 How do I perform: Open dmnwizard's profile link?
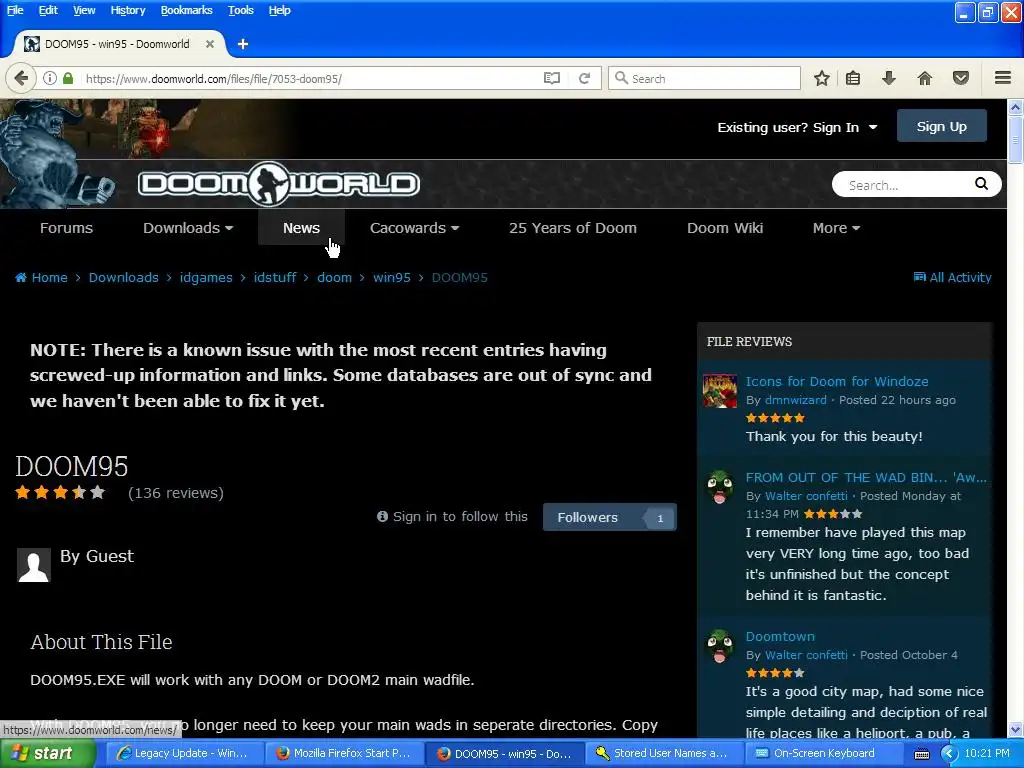click(795, 400)
